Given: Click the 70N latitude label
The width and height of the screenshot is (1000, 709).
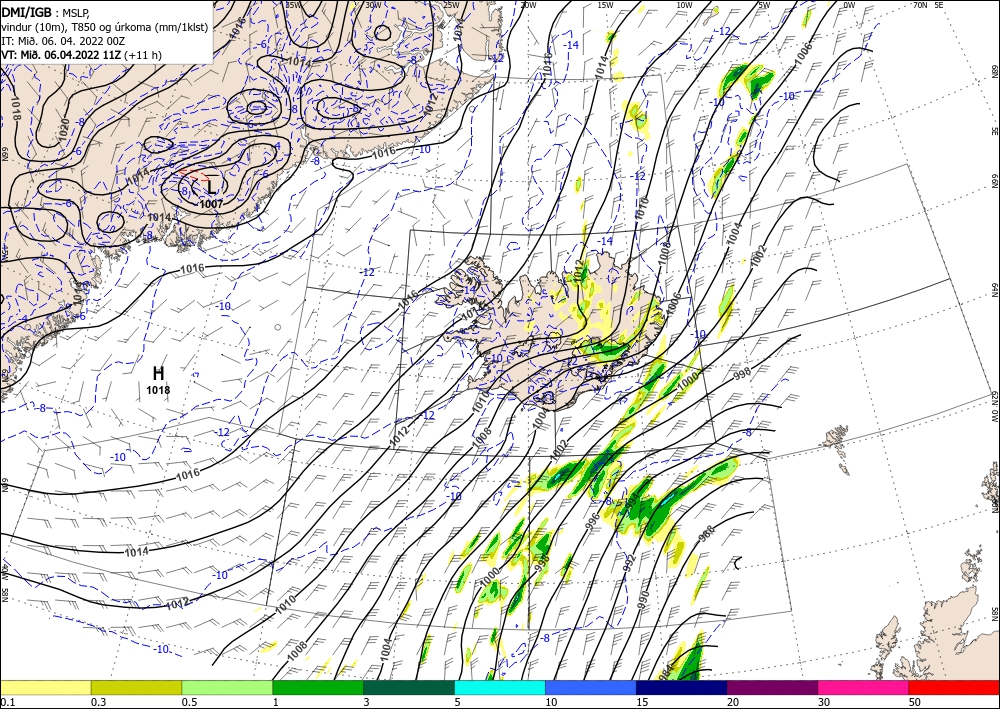Looking at the screenshot, I should tap(920, 4).
